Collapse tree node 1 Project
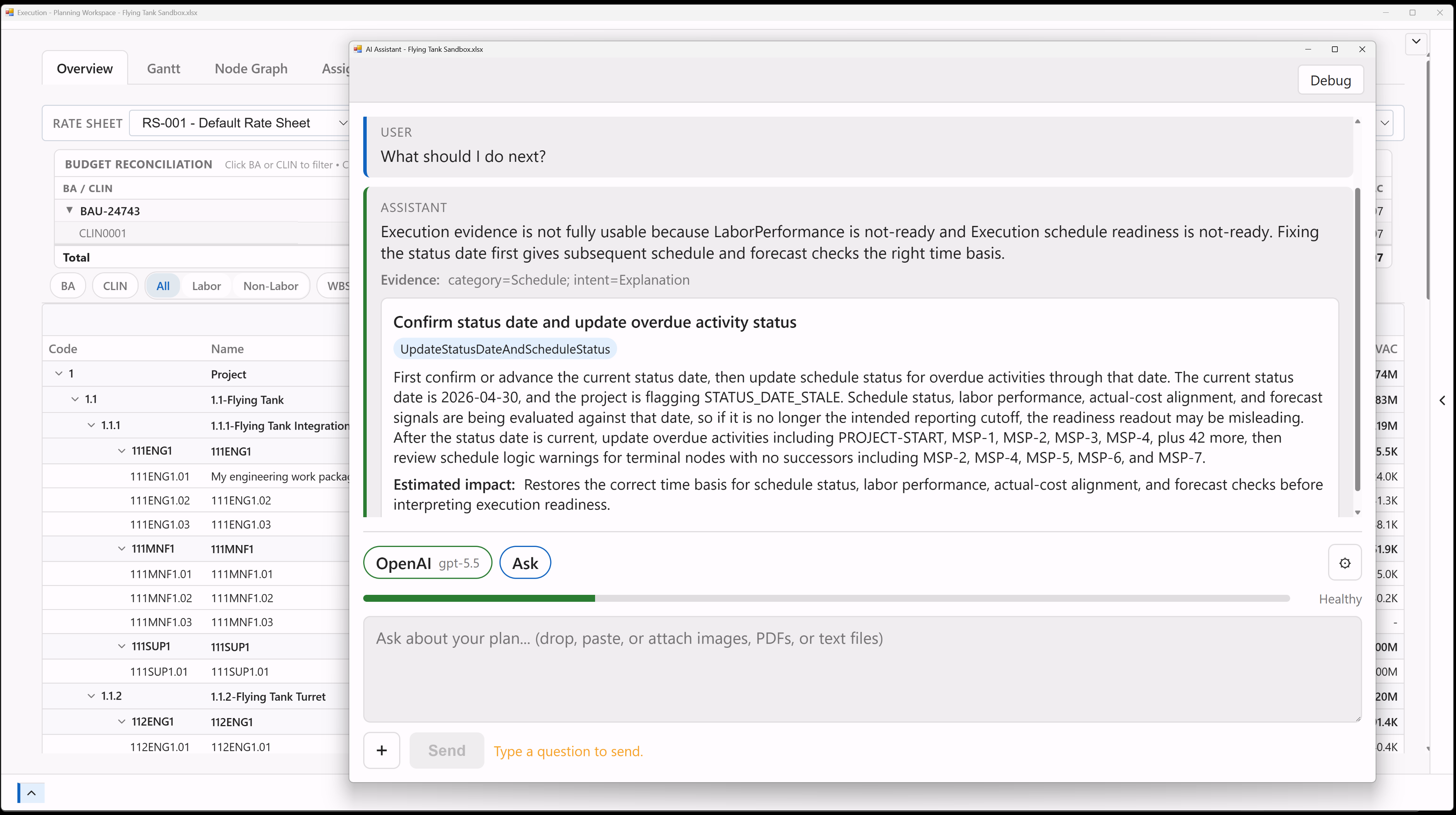The width and height of the screenshot is (1456, 815). tap(58, 374)
